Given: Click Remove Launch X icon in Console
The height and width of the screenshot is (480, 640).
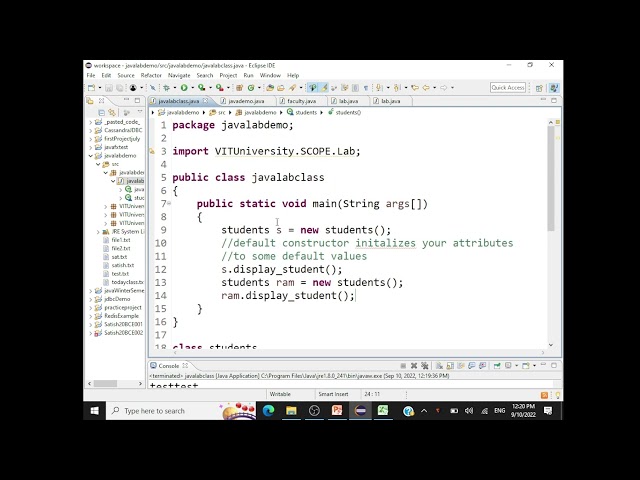Looking at the screenshot, I should point(414,366).
